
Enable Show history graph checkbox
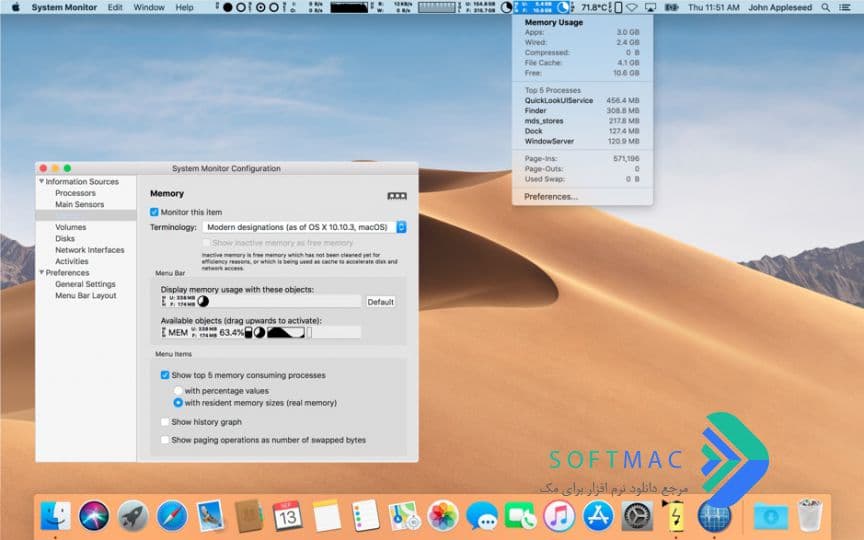[165, 422]
